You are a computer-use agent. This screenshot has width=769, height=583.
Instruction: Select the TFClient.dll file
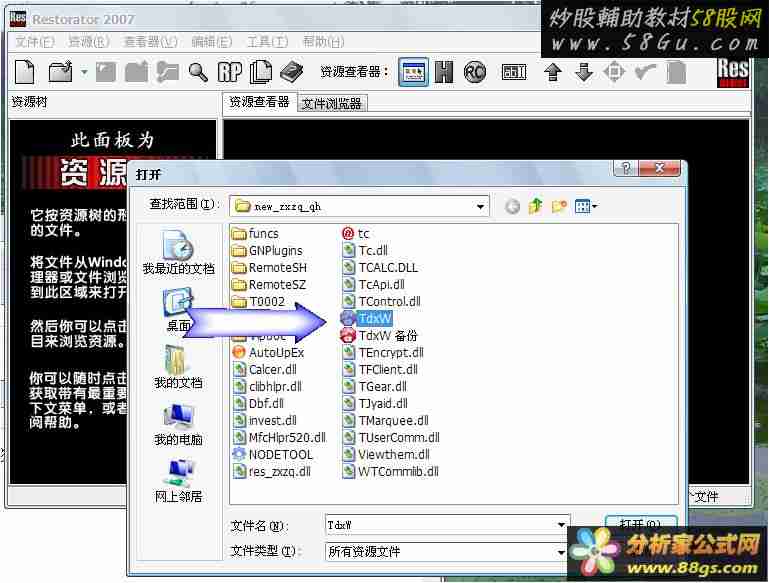(x=380, y=370)
